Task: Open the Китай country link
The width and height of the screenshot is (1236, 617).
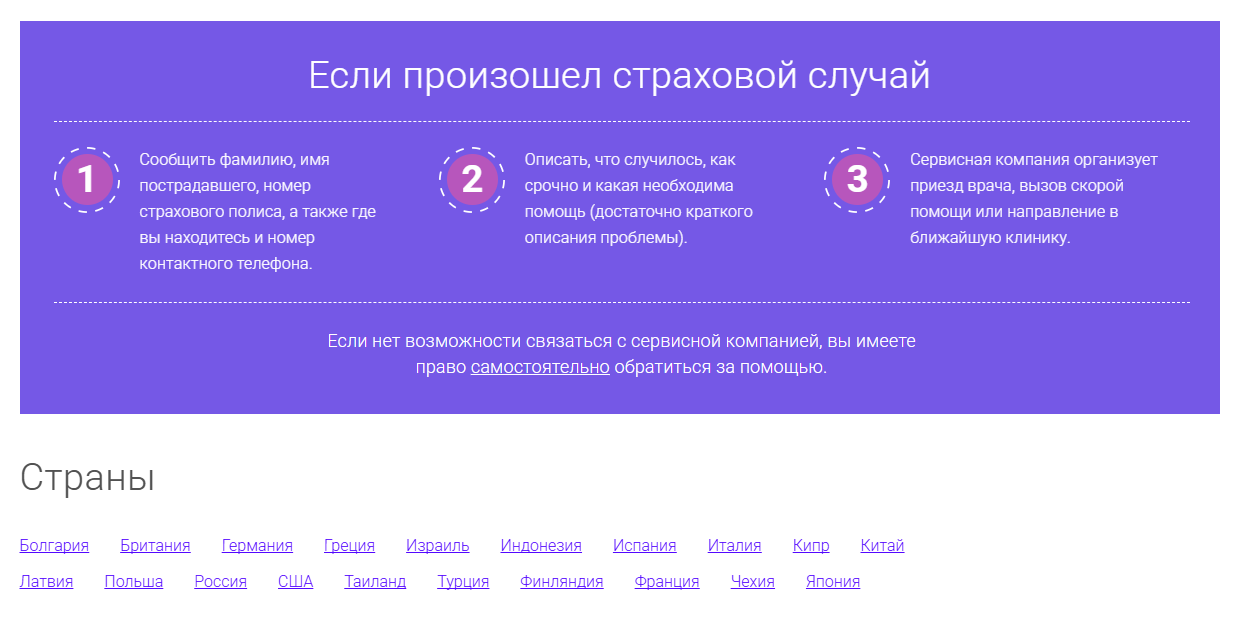Action: click(x=883, y=545)
